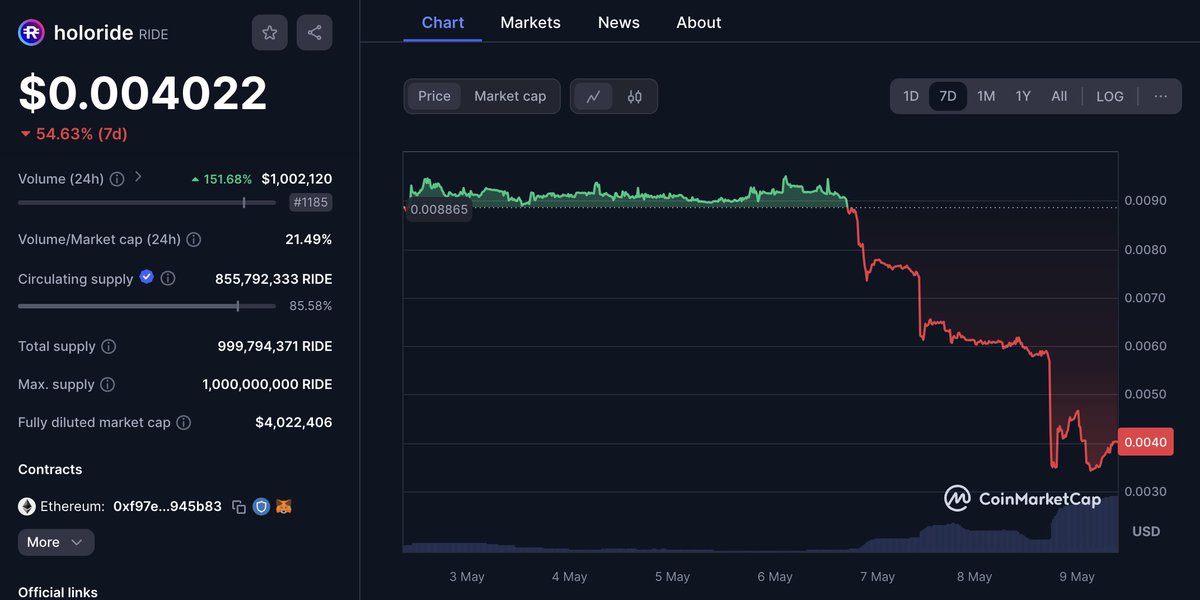Viewport: 1200px width, 600px height.
Task: Open Total supply info icon
Action: tap(109, 347)
